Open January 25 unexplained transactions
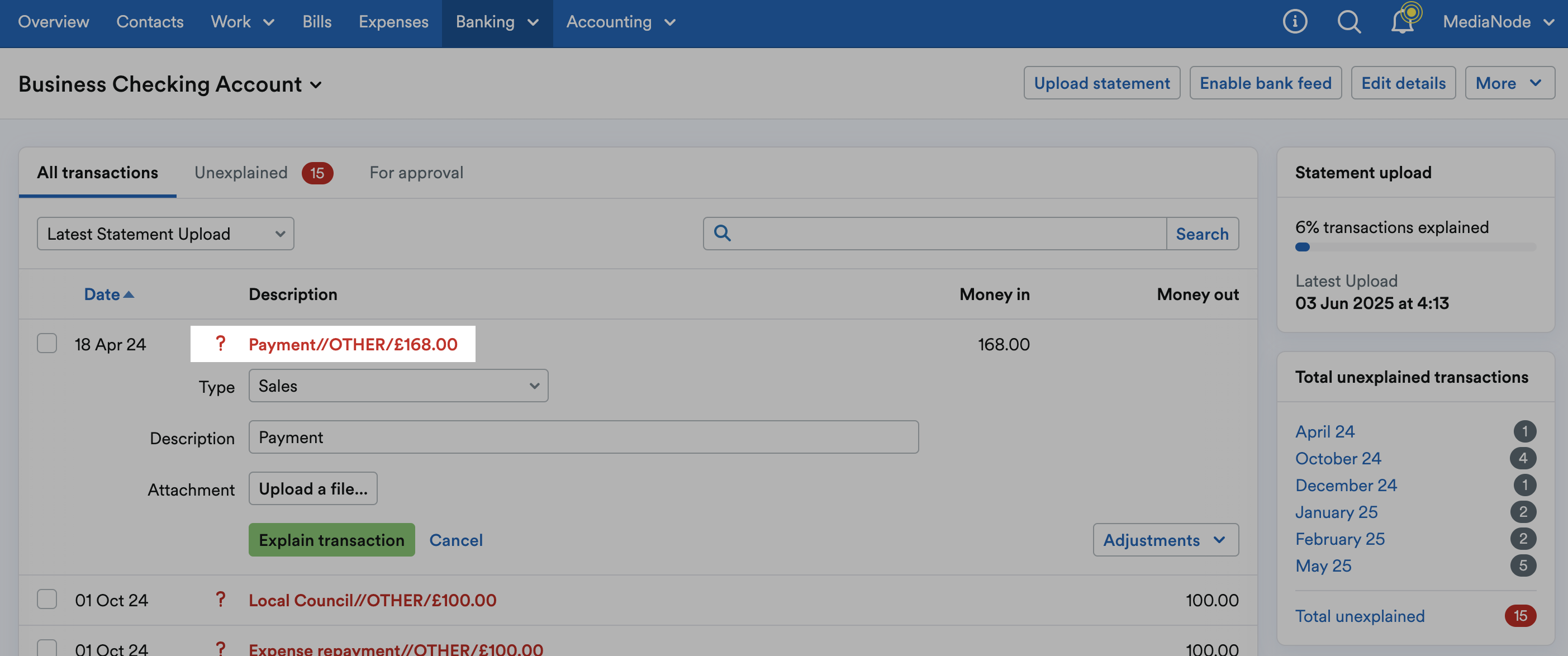The image size is (1568, 656). (x=1336, y=512)
